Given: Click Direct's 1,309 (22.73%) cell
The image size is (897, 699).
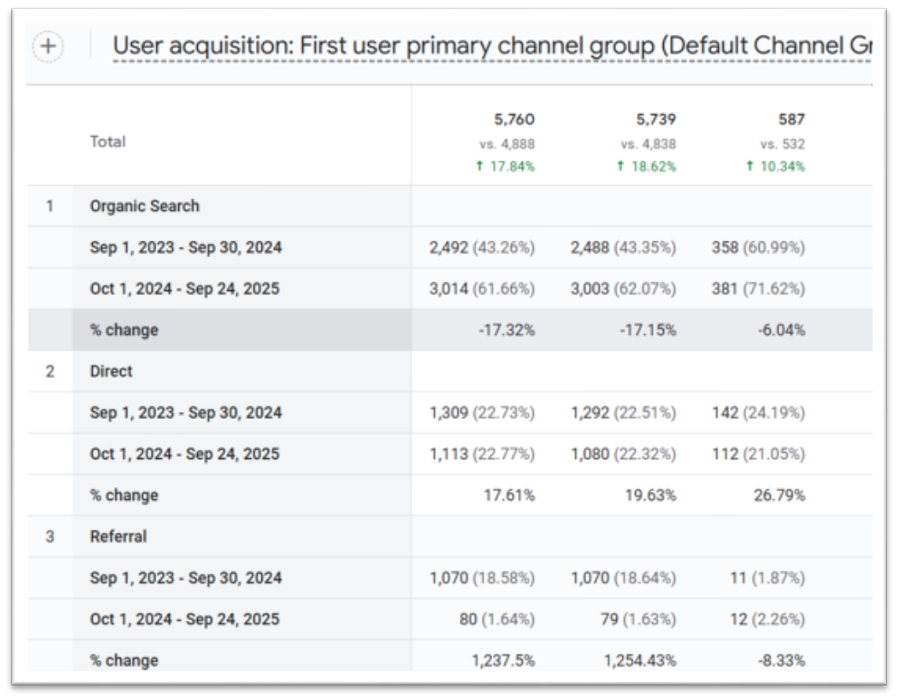Looking at the screenshot, I should coord(482,412).
